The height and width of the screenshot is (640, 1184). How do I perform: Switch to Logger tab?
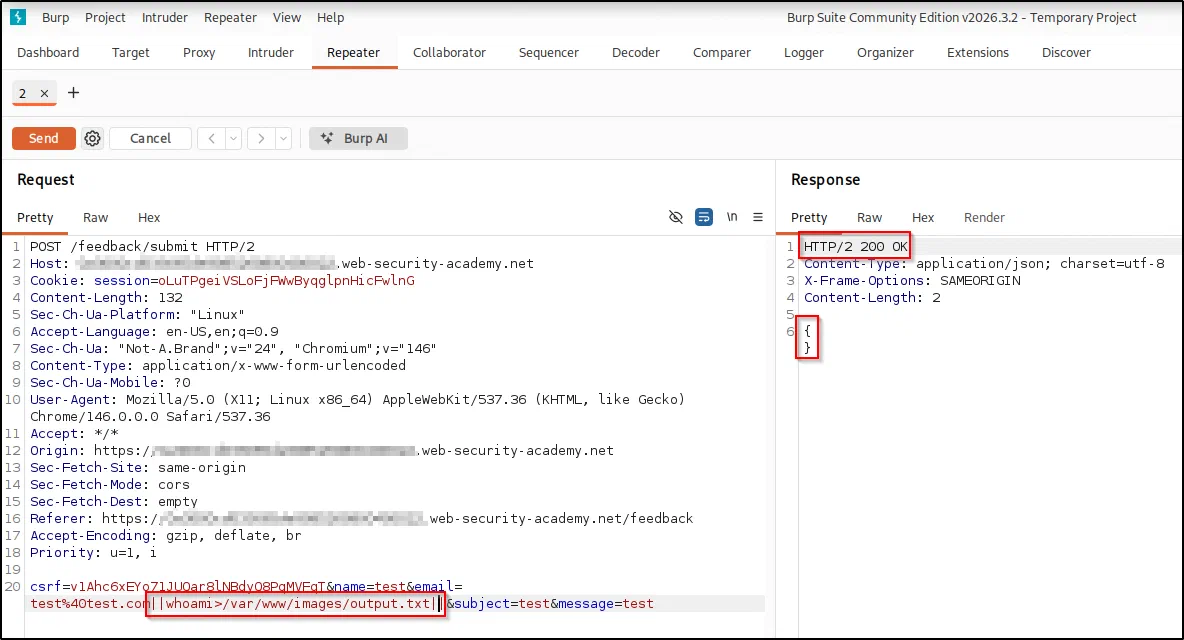pyautogui.click(x=803, y=52)
